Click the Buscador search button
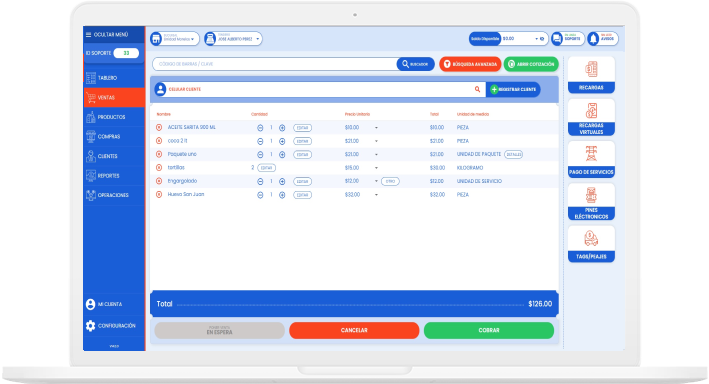Image resolution: width=709 pixels, height=384 pixels. 416,64
